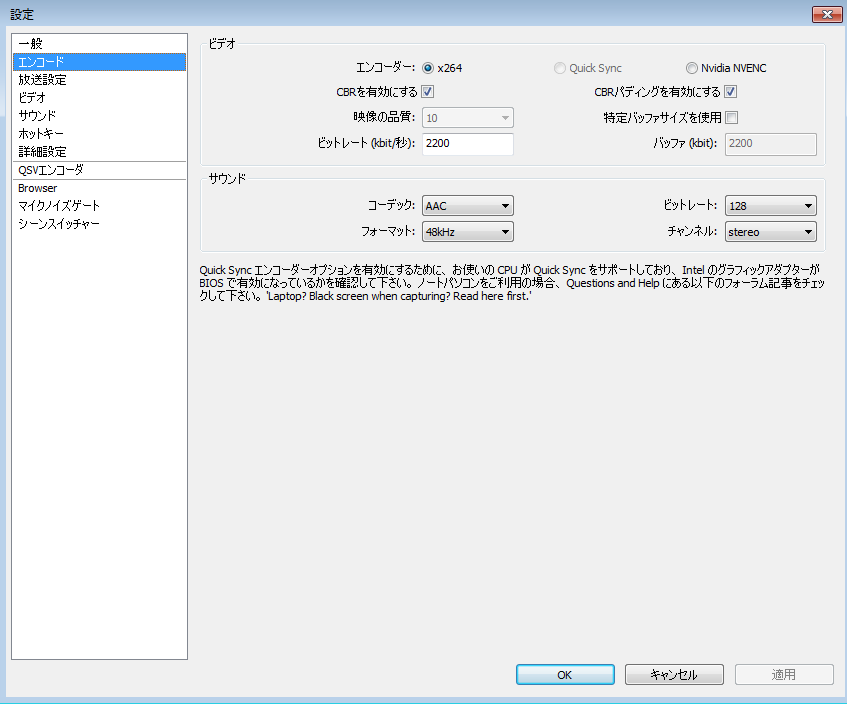Viewport: 847px width, 704px height.
Task: Select the Quick Sync encoder option
Action: (560, 68)
